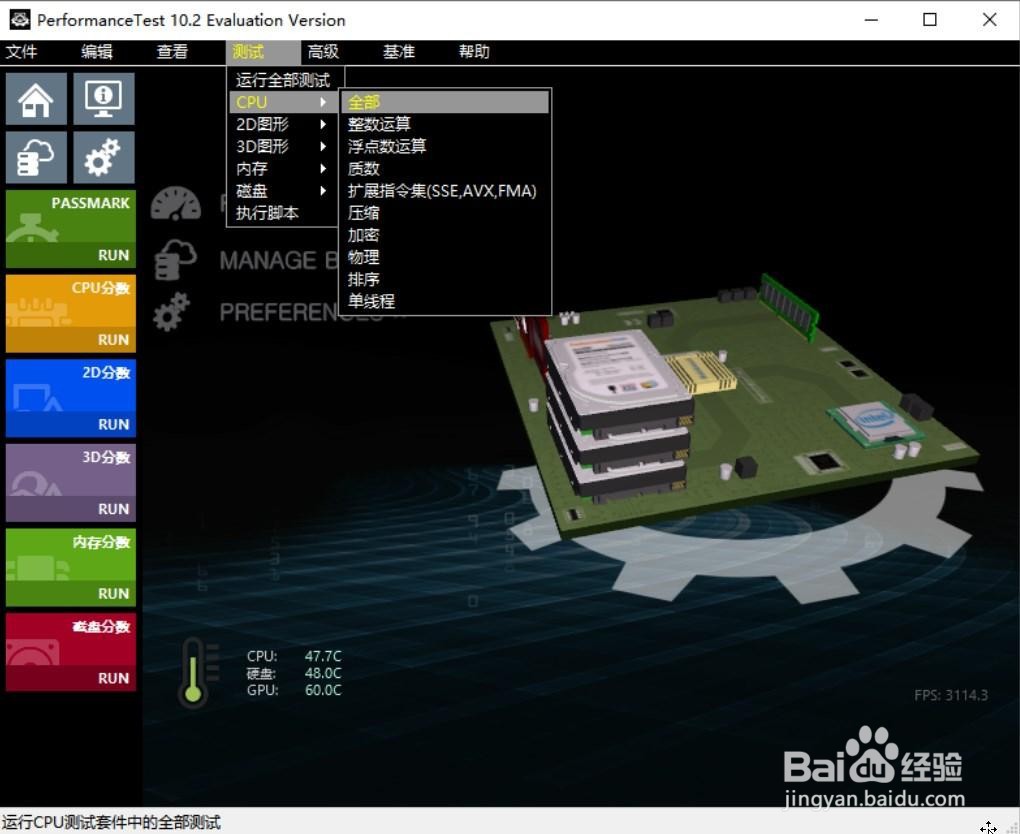
Task: Select 物理 CPU test
Action: click(446, 257)
